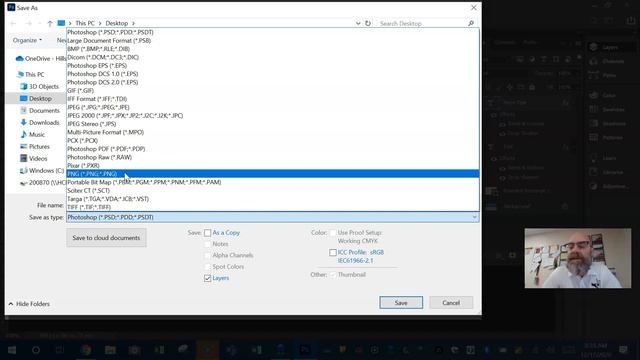Image resolution: width=640 pixels, height=360 pixels.
Task: Click the Cancel button
Action: point(451,302)
